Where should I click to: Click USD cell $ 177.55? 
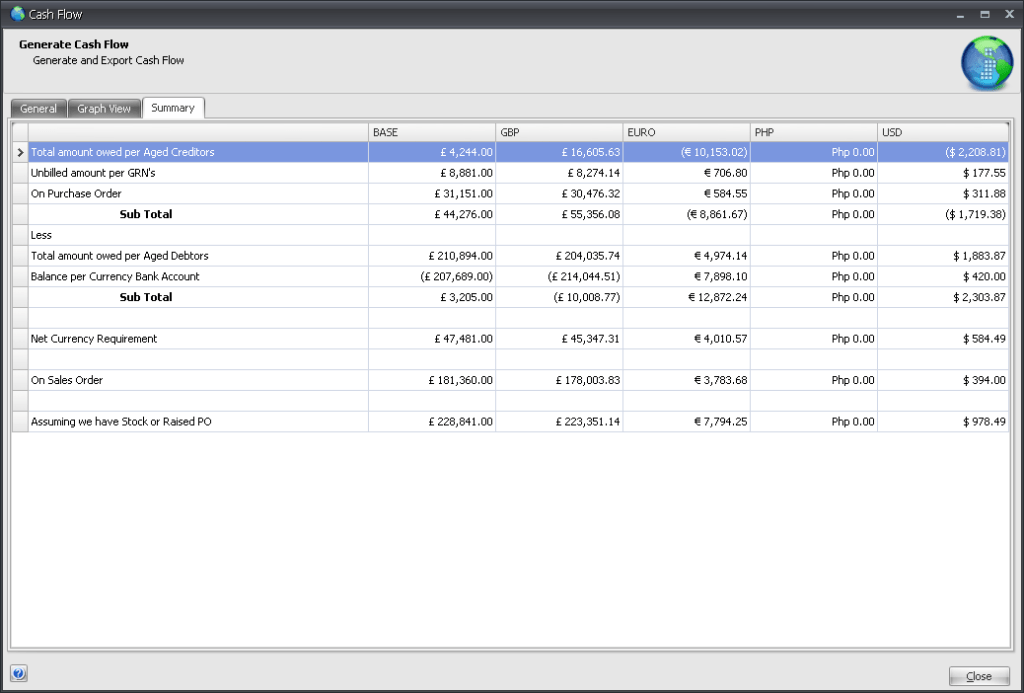tap(943, 173)
